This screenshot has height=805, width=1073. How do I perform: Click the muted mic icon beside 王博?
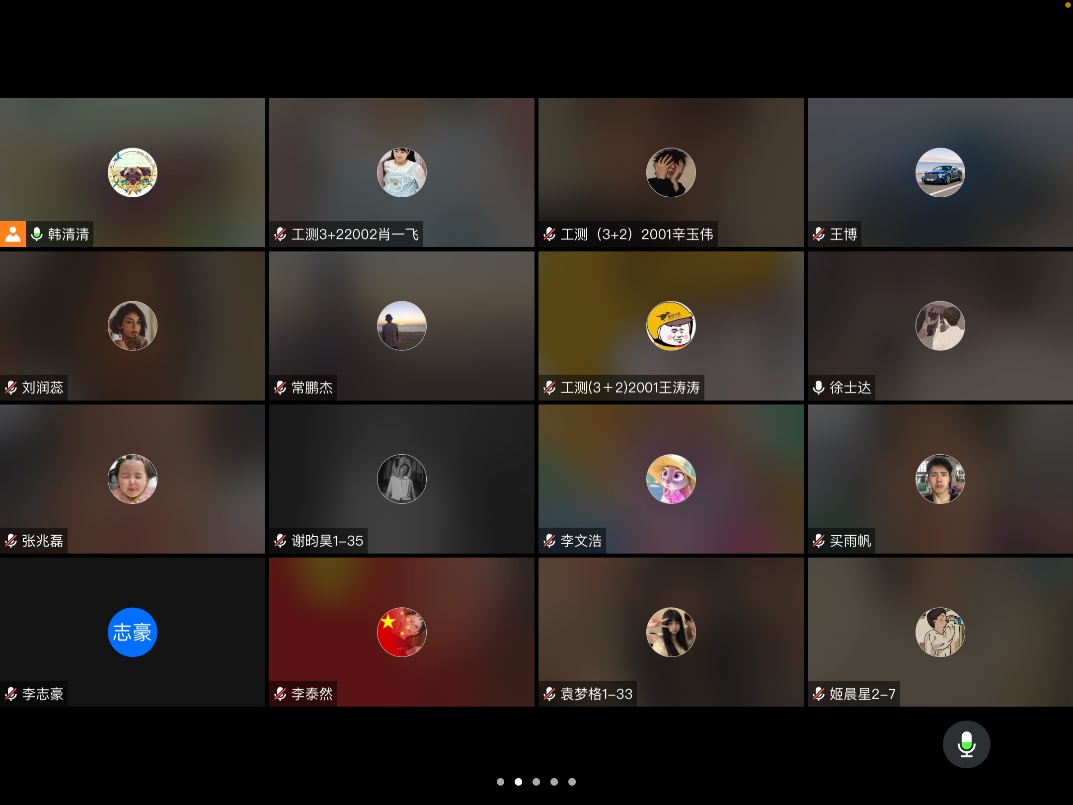(x=819, y=234)
